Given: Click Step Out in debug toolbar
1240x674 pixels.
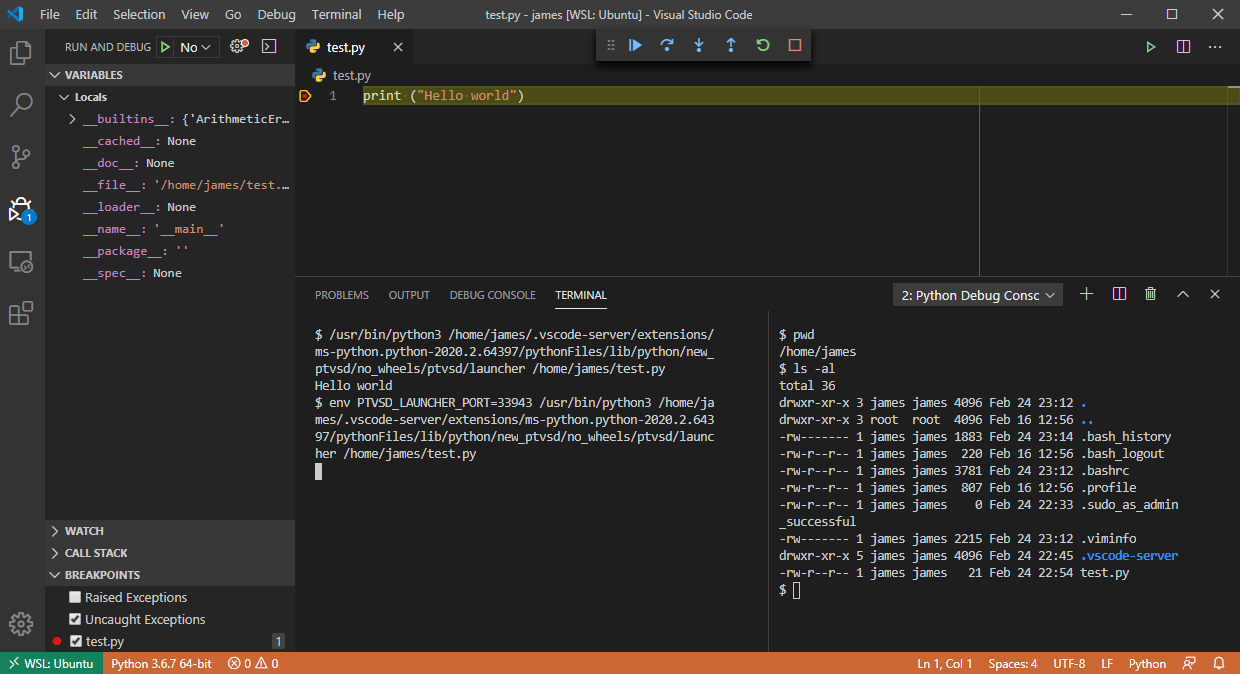Looking at the screenshot, I should [x=731, y=45].
